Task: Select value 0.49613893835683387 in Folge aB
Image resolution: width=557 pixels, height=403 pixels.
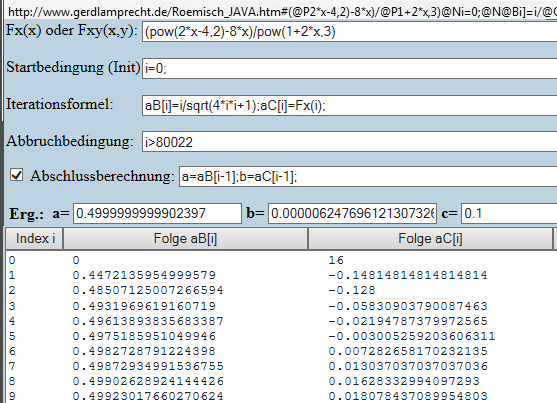Action: click(x=148, y=321)
